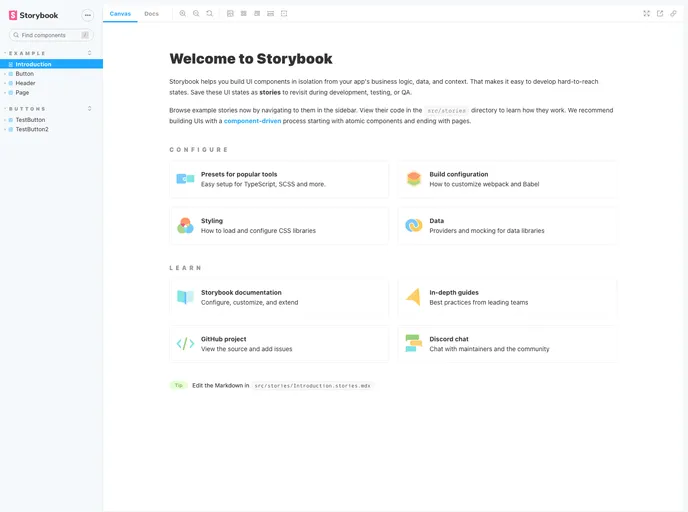
Task: Open the preview background color picker
Action: [230, 14]
